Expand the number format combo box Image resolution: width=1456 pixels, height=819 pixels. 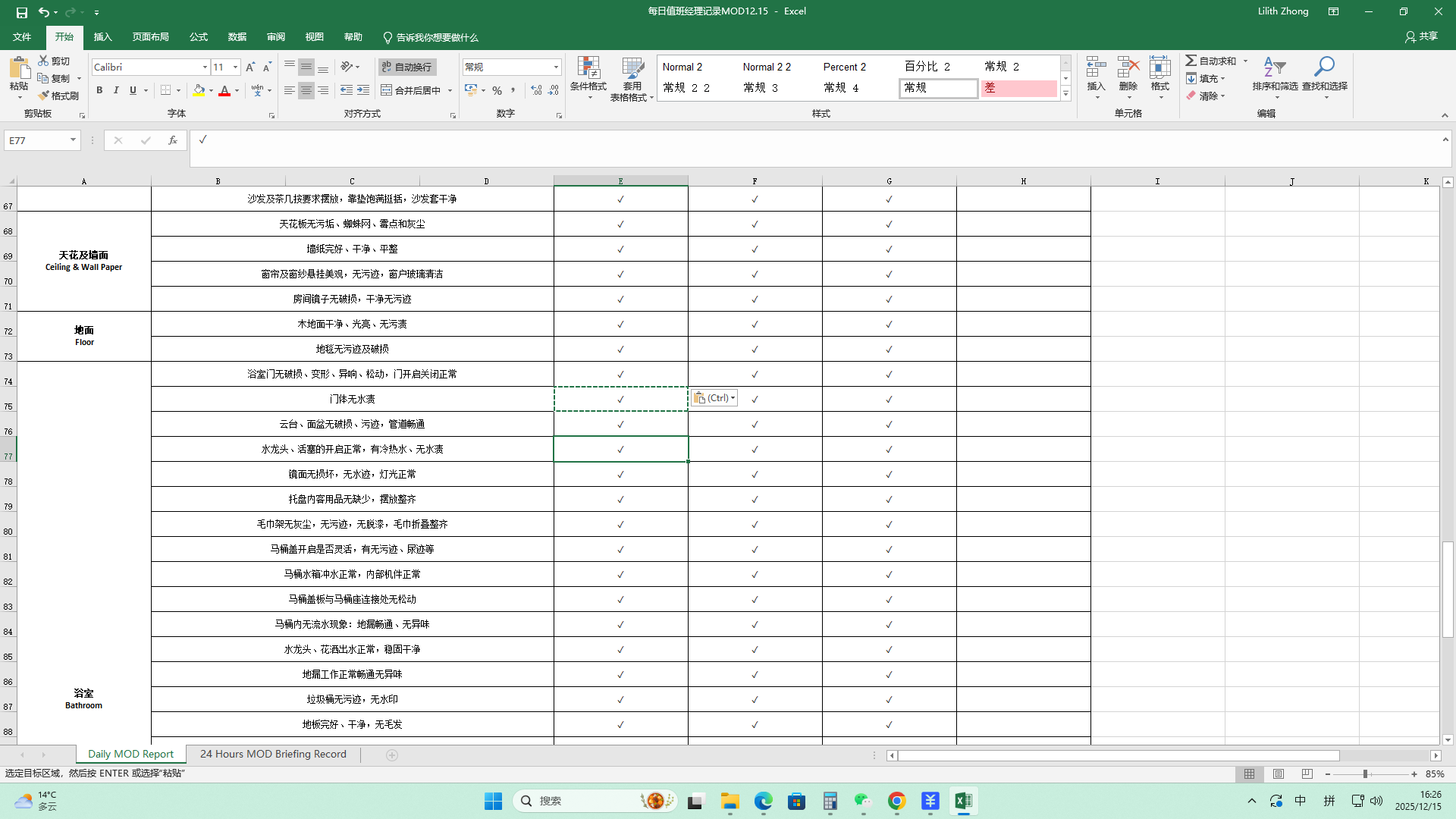[556, 67]
